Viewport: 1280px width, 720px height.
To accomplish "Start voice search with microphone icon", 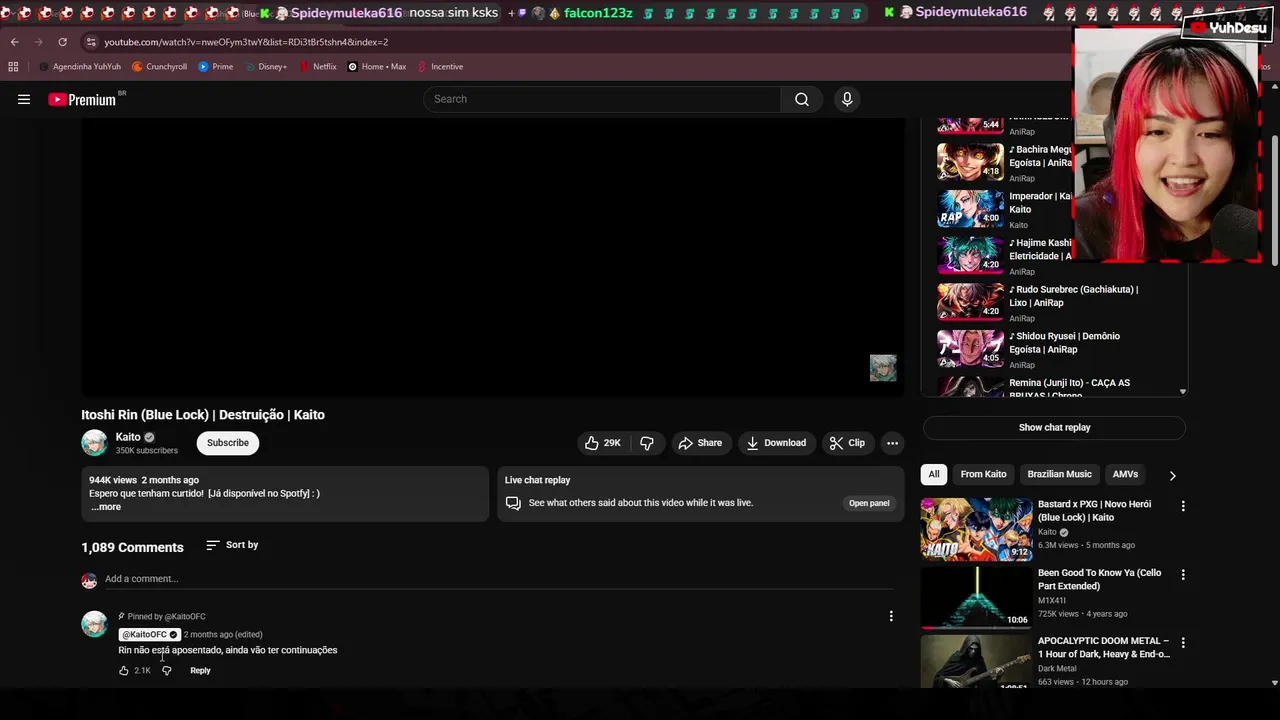I will pyautogui.click(x=847, y=99).
